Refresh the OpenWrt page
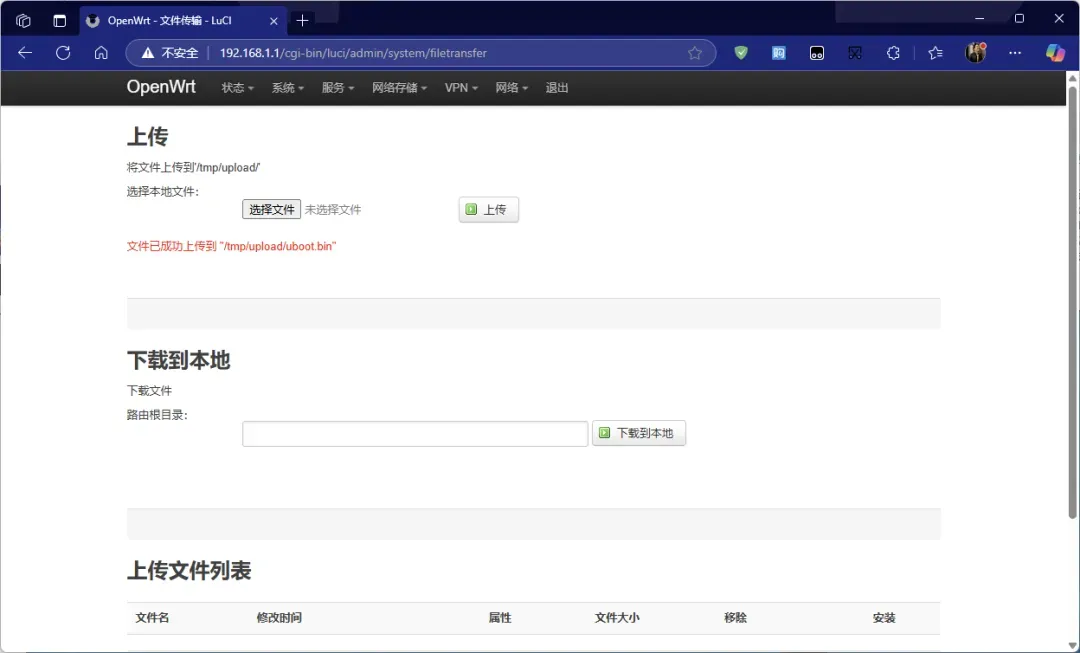 63,53
